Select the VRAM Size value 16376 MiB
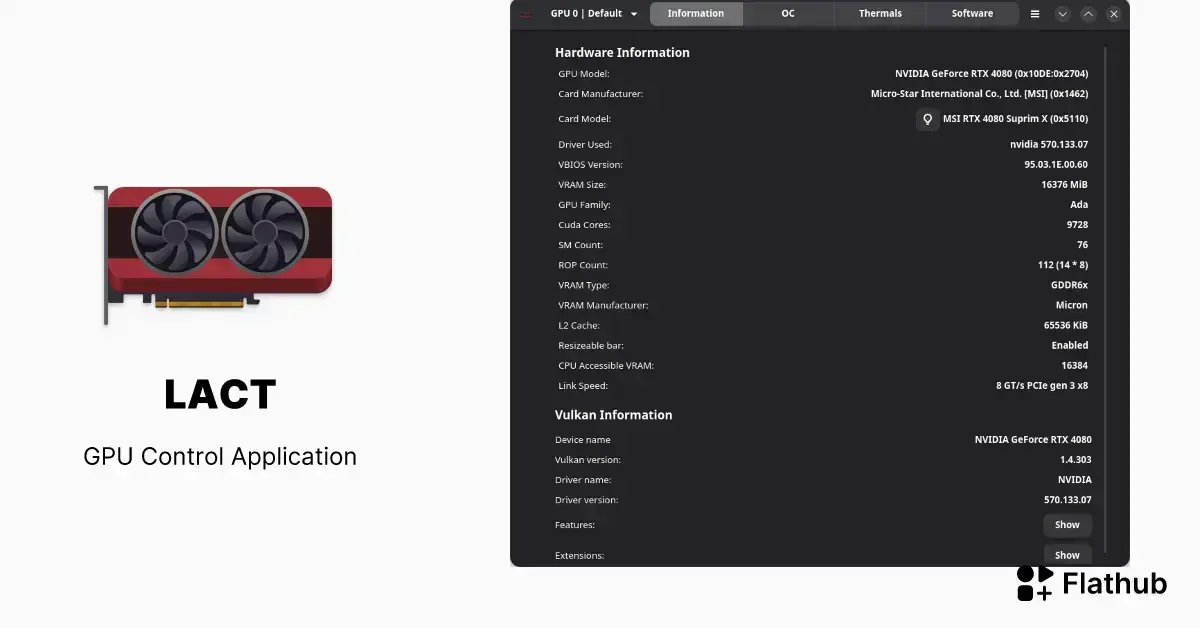Image resolution: width=1200 pixels, height=628 pixels. tap(1064, 185)
